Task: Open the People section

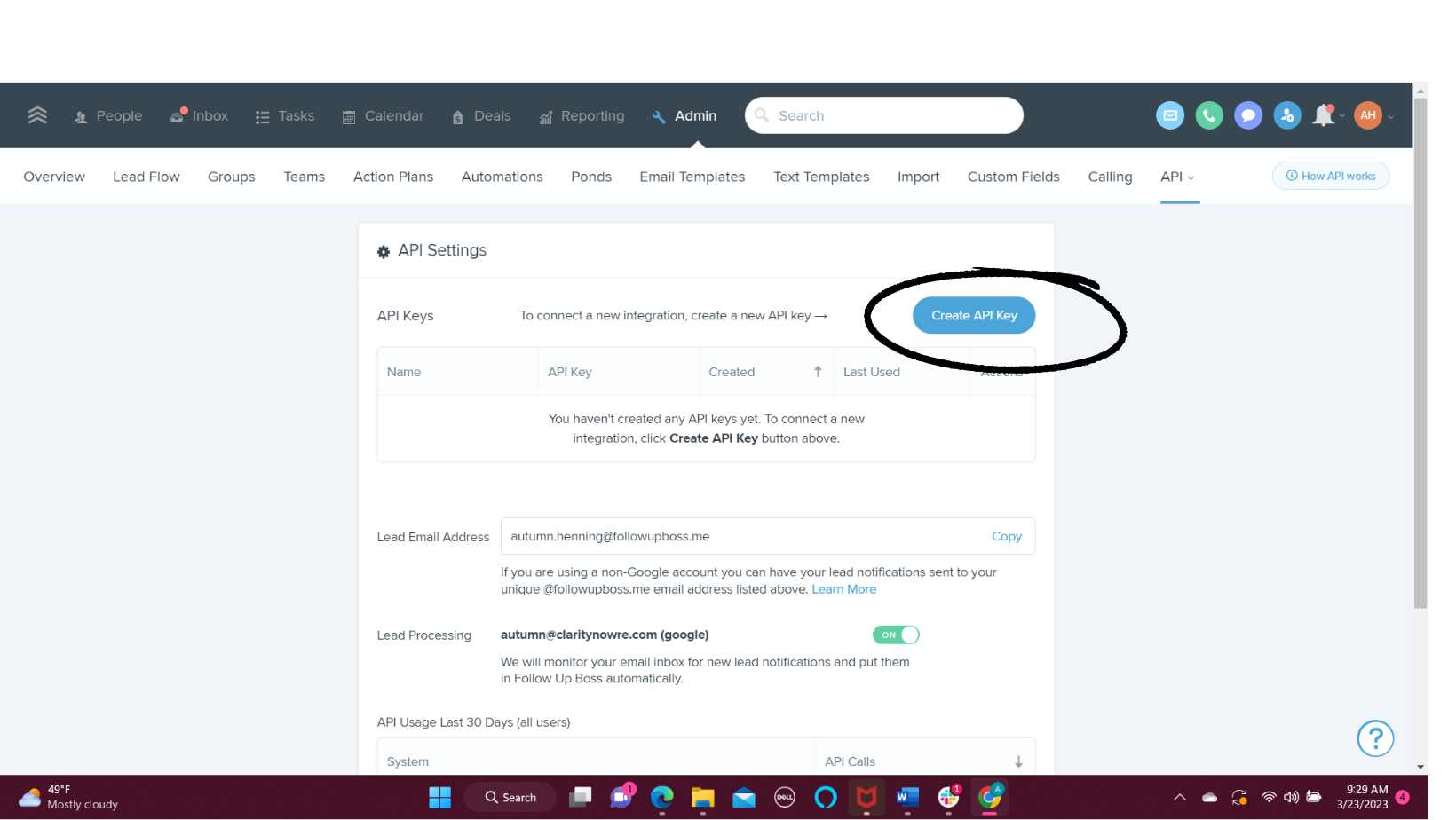Action: click(x=108, y=116)
